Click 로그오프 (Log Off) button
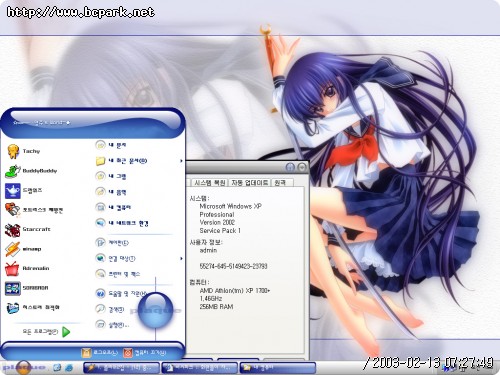 [100, 353]
